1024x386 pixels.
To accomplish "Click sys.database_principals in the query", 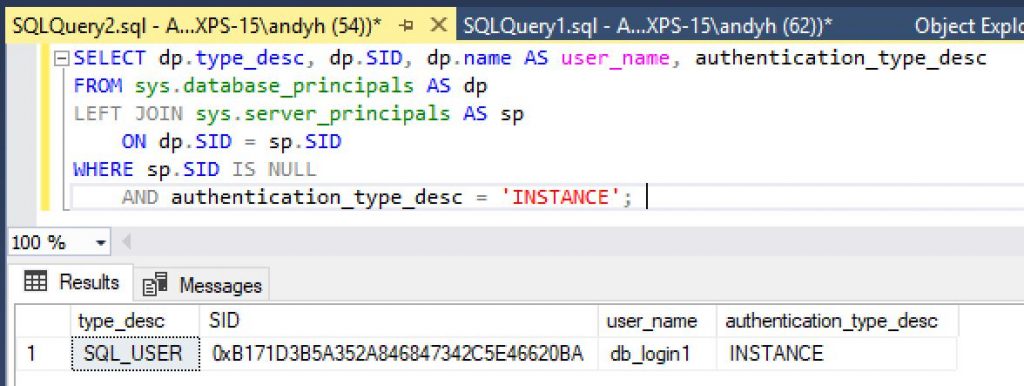I will (274, 86).
